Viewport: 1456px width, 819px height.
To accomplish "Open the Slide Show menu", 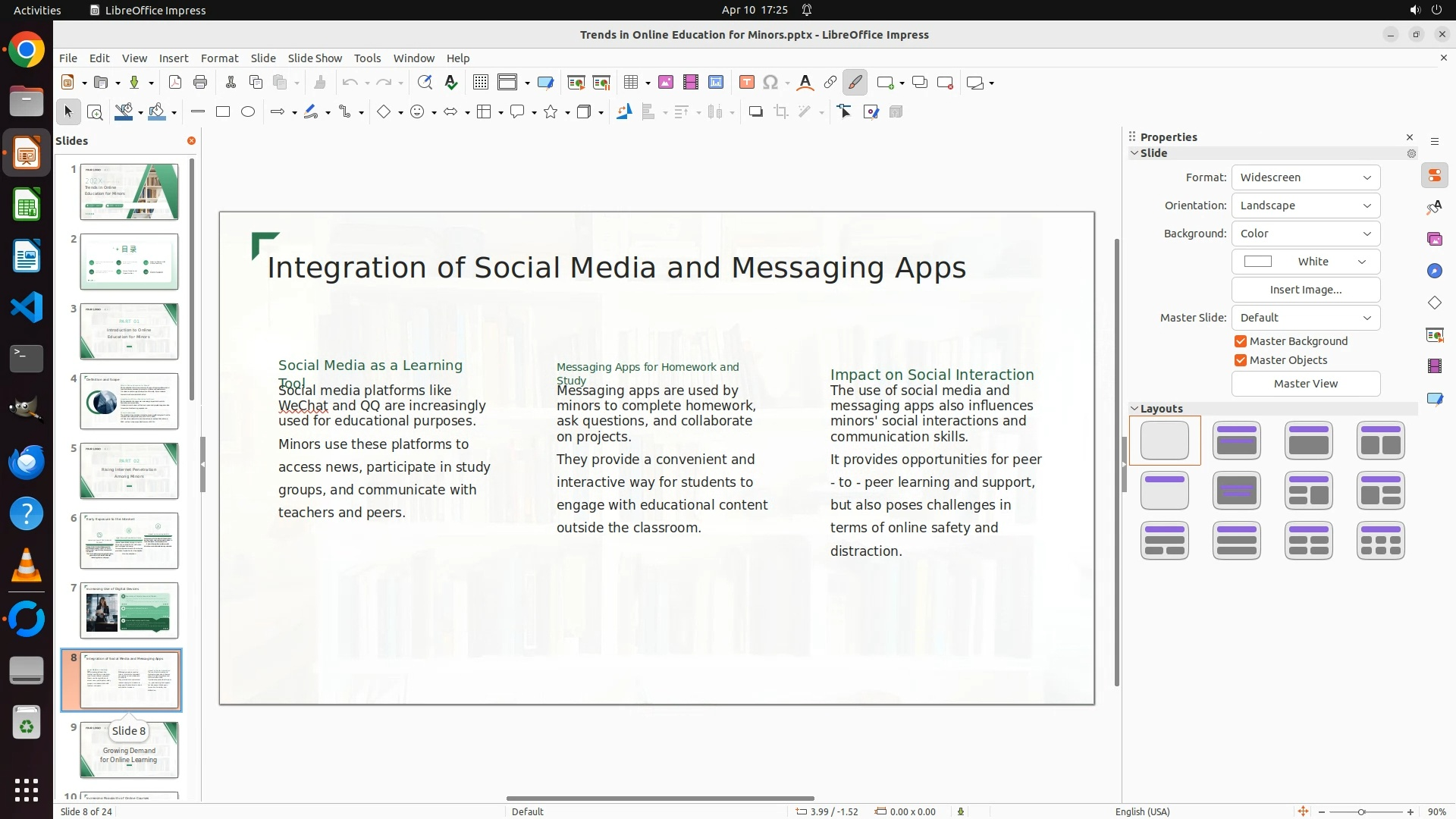I will (315, 58).
